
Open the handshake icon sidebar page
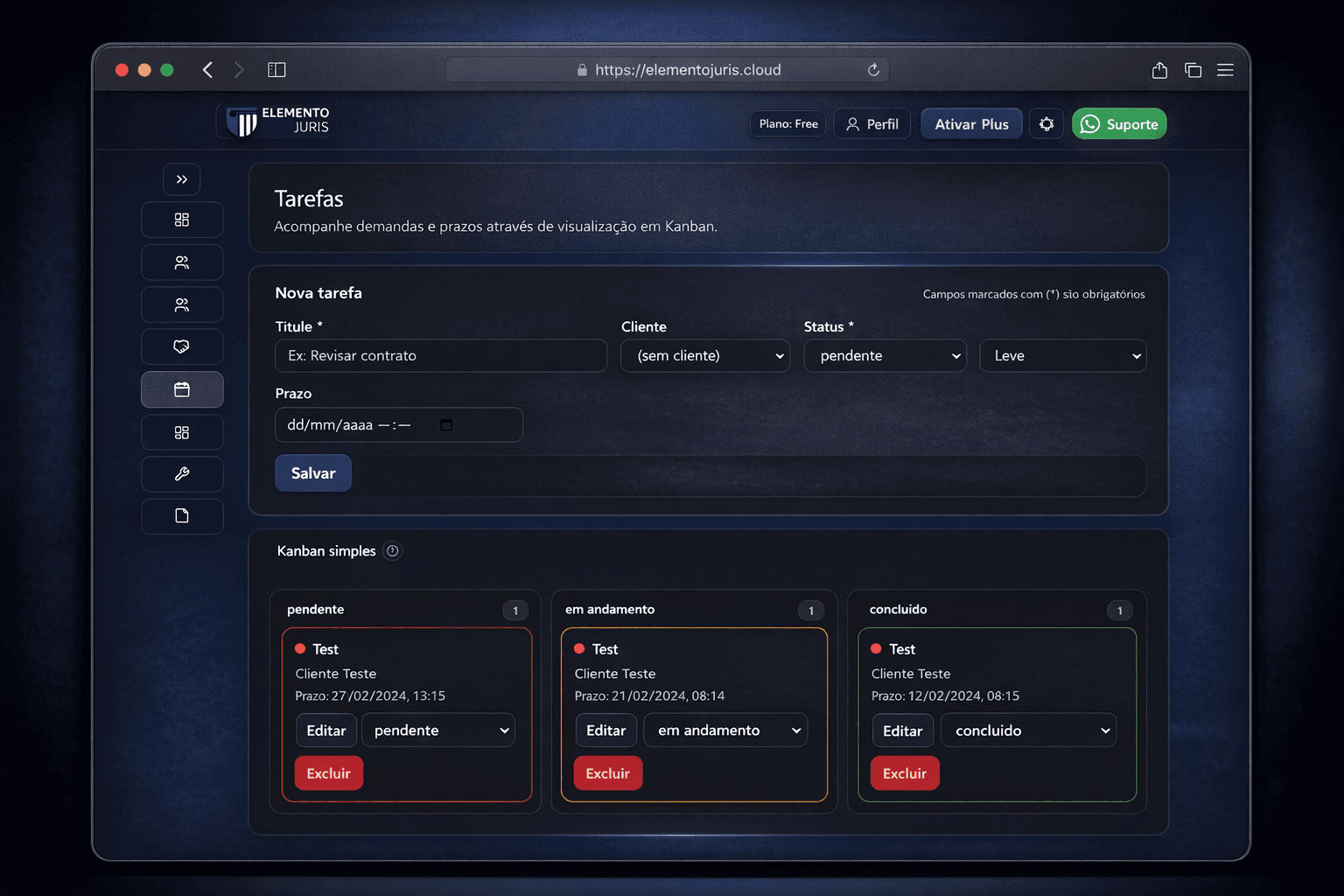pyautogui.click(x=181, y=347)
